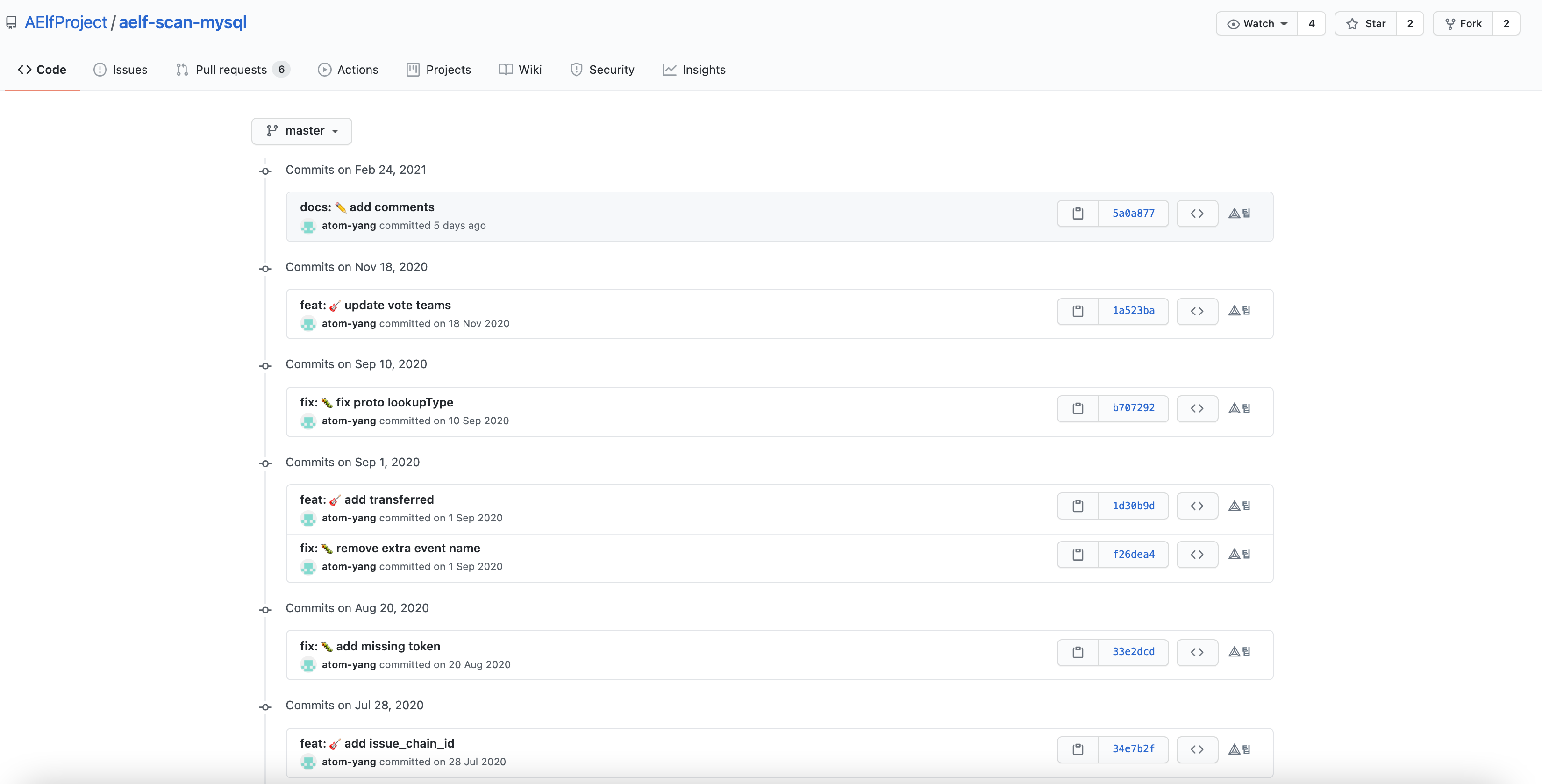Screen dimensions: 1542x784
Task: Open commit 'fix: remove extra event name'
Action: click(390, 548)
